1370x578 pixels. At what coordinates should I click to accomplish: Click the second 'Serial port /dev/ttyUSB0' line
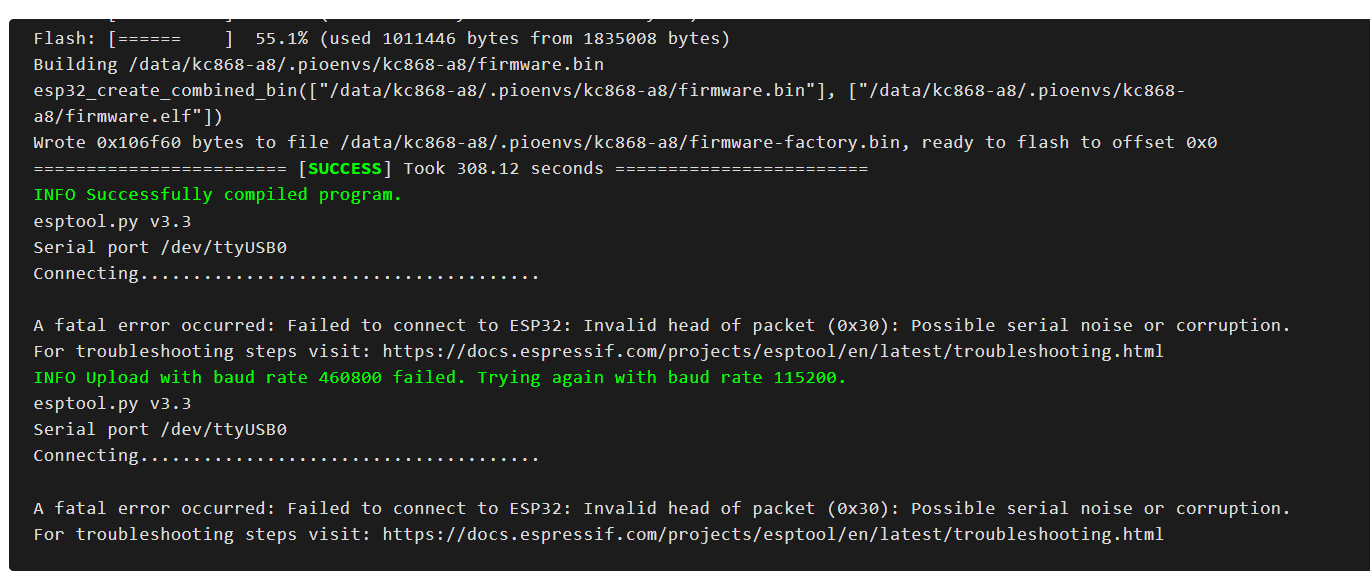pos(160,430)
